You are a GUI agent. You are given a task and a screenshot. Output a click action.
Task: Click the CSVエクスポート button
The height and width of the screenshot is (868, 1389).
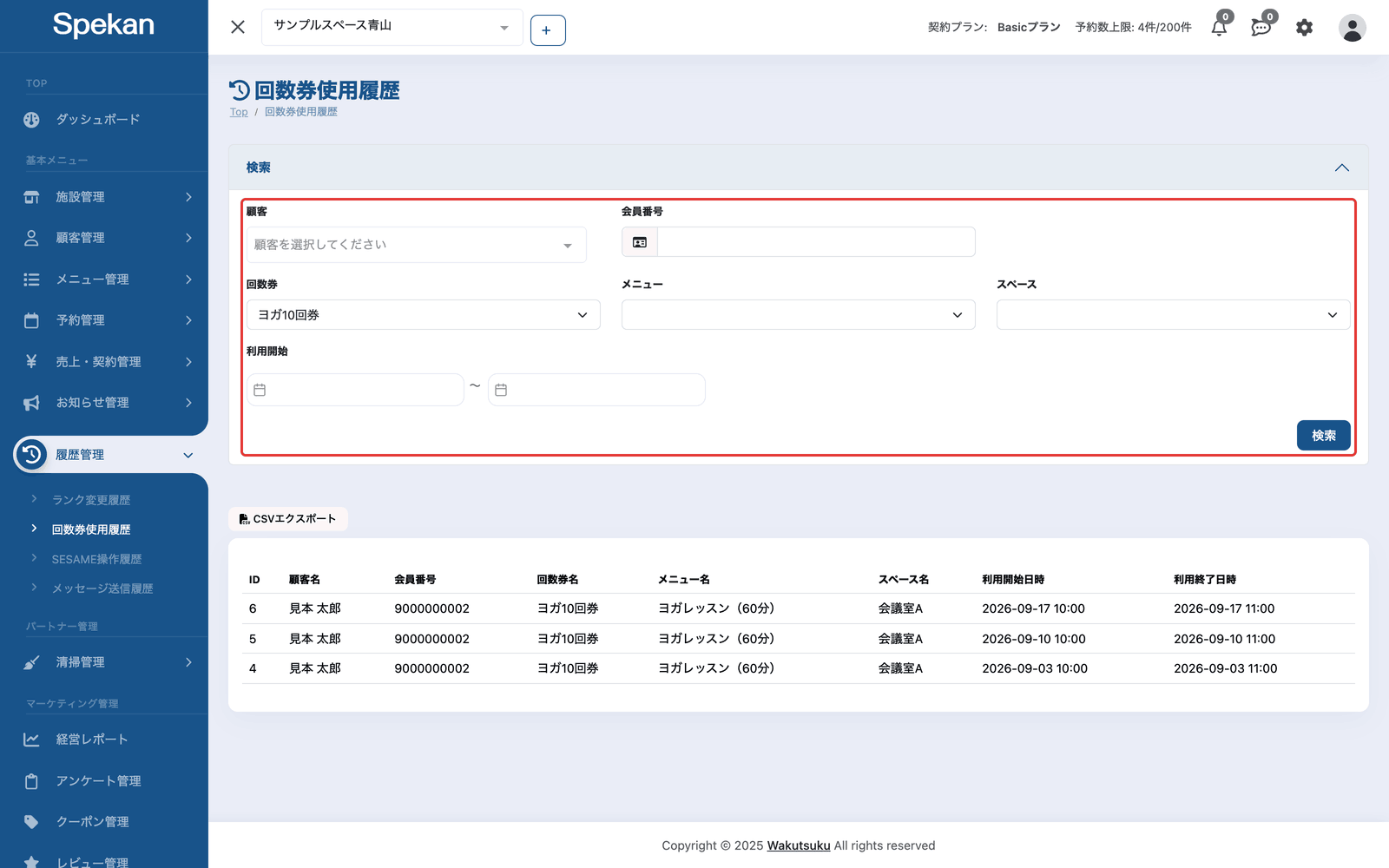tap(288, 519)
